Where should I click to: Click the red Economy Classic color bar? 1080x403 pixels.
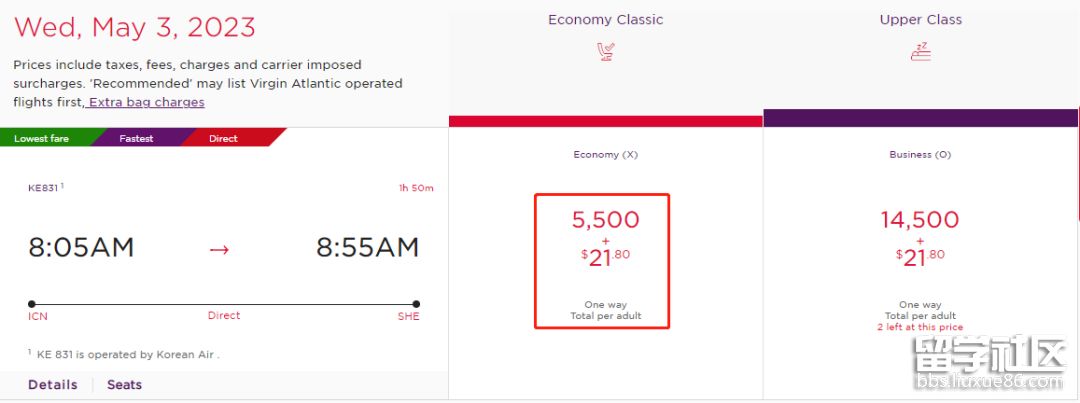click(x=605, y=121)
